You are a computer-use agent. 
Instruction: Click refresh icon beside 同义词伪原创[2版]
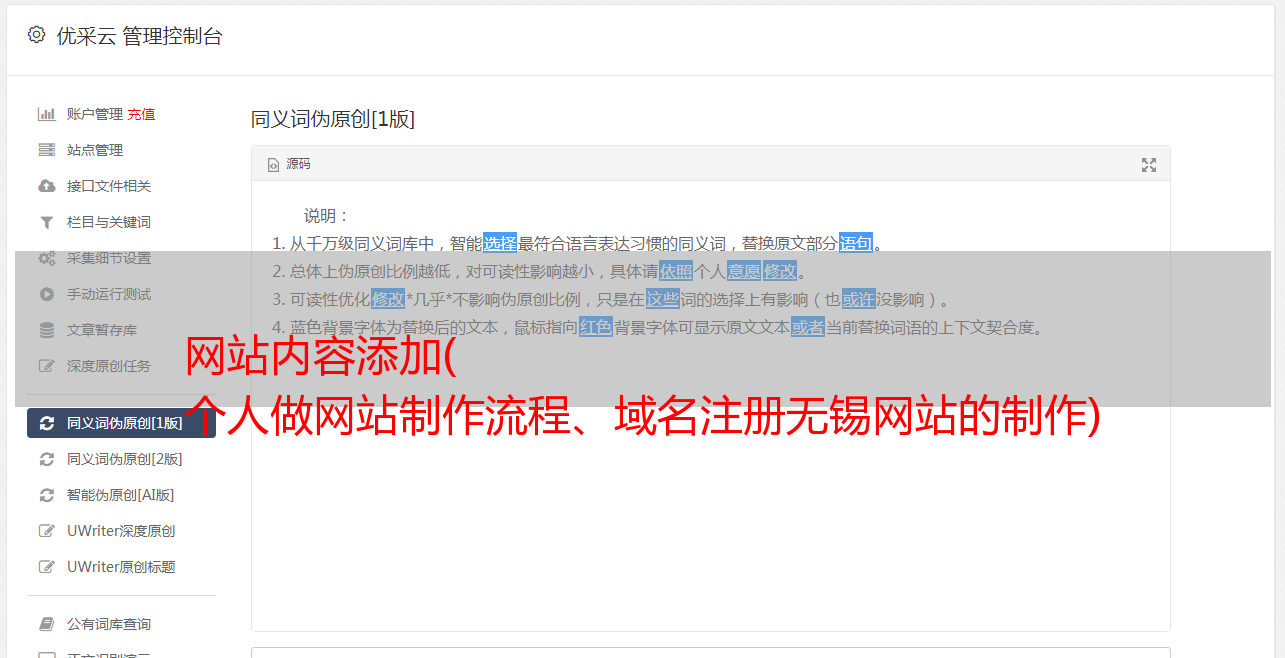point(47,459)
